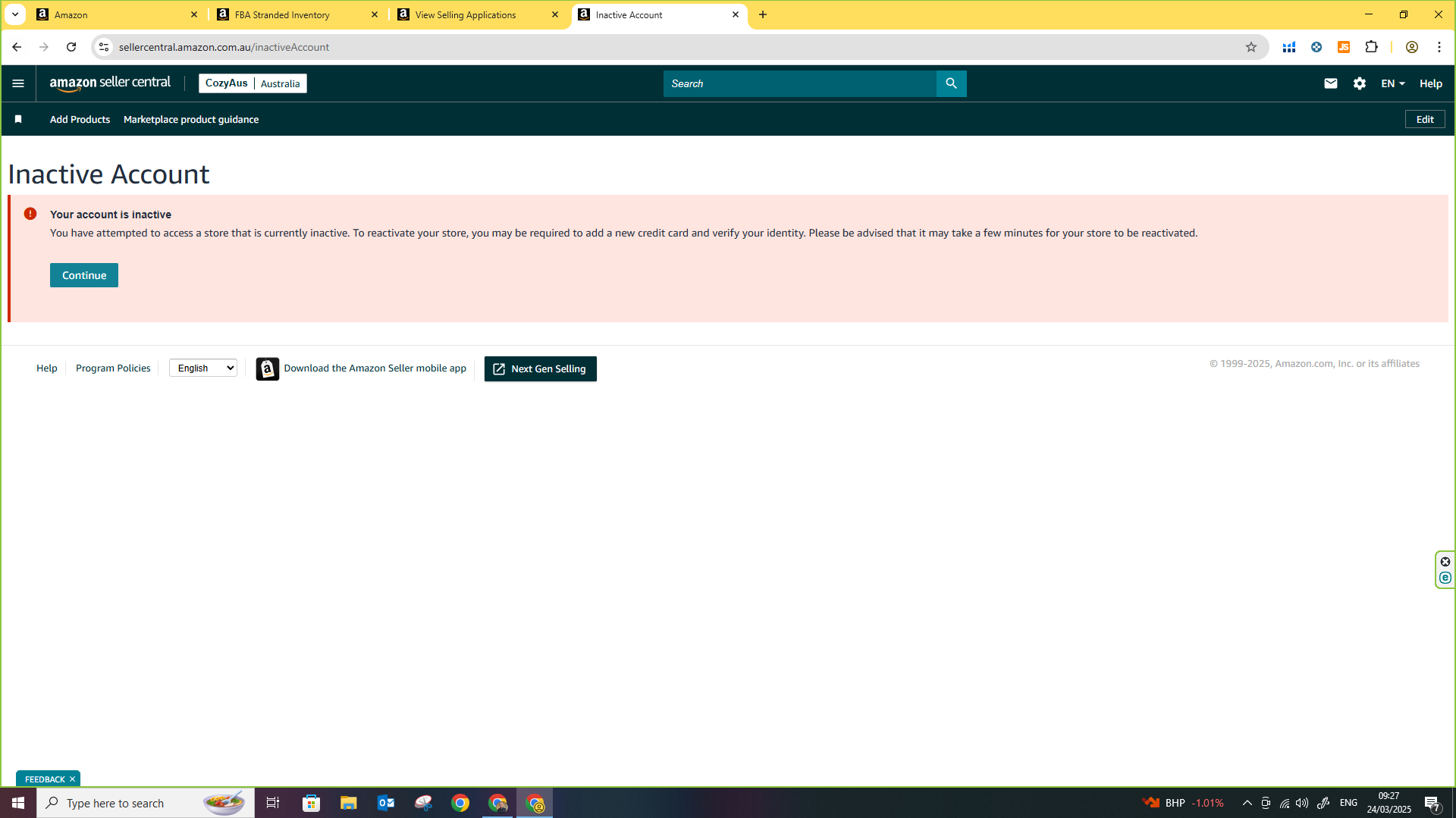Viewport: 1456px width, 818px height.
Task: Click the taskbar clock and date
Action: click(1389, 803)
